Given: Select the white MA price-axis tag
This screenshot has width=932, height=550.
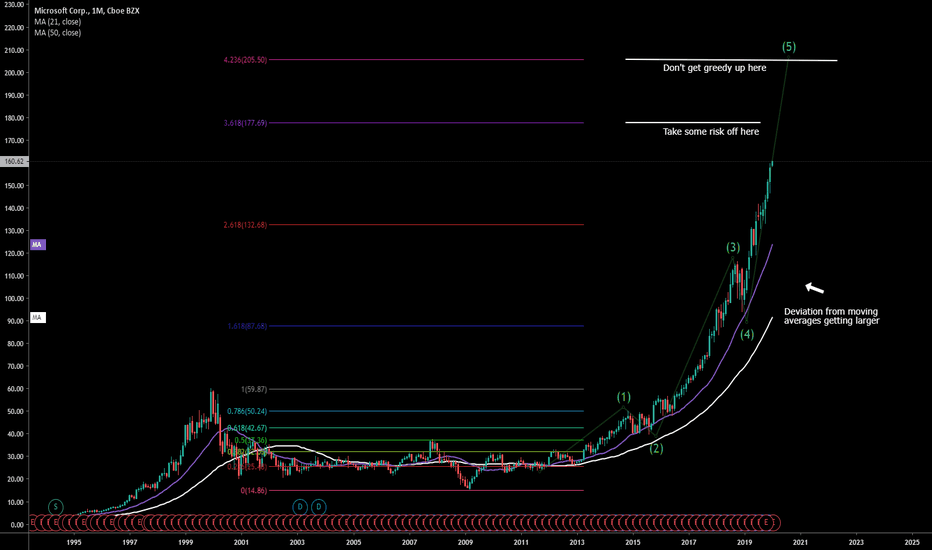Looking at the screenshot, I should (37, 318).
